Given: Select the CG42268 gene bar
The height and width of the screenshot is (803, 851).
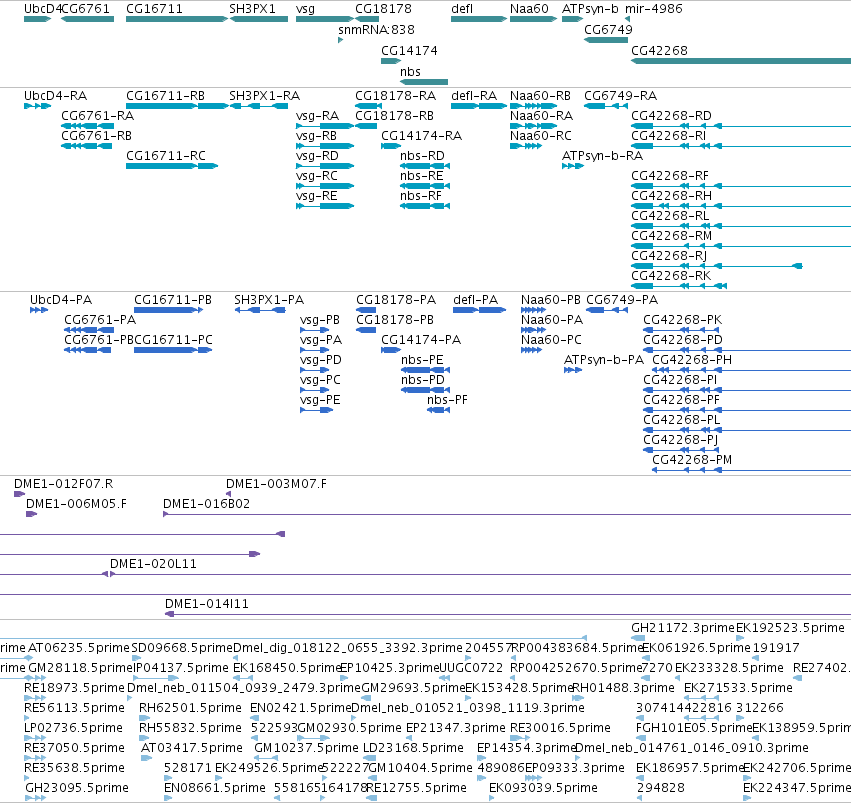Looking at the screenshot, I should tap(741, 61).
